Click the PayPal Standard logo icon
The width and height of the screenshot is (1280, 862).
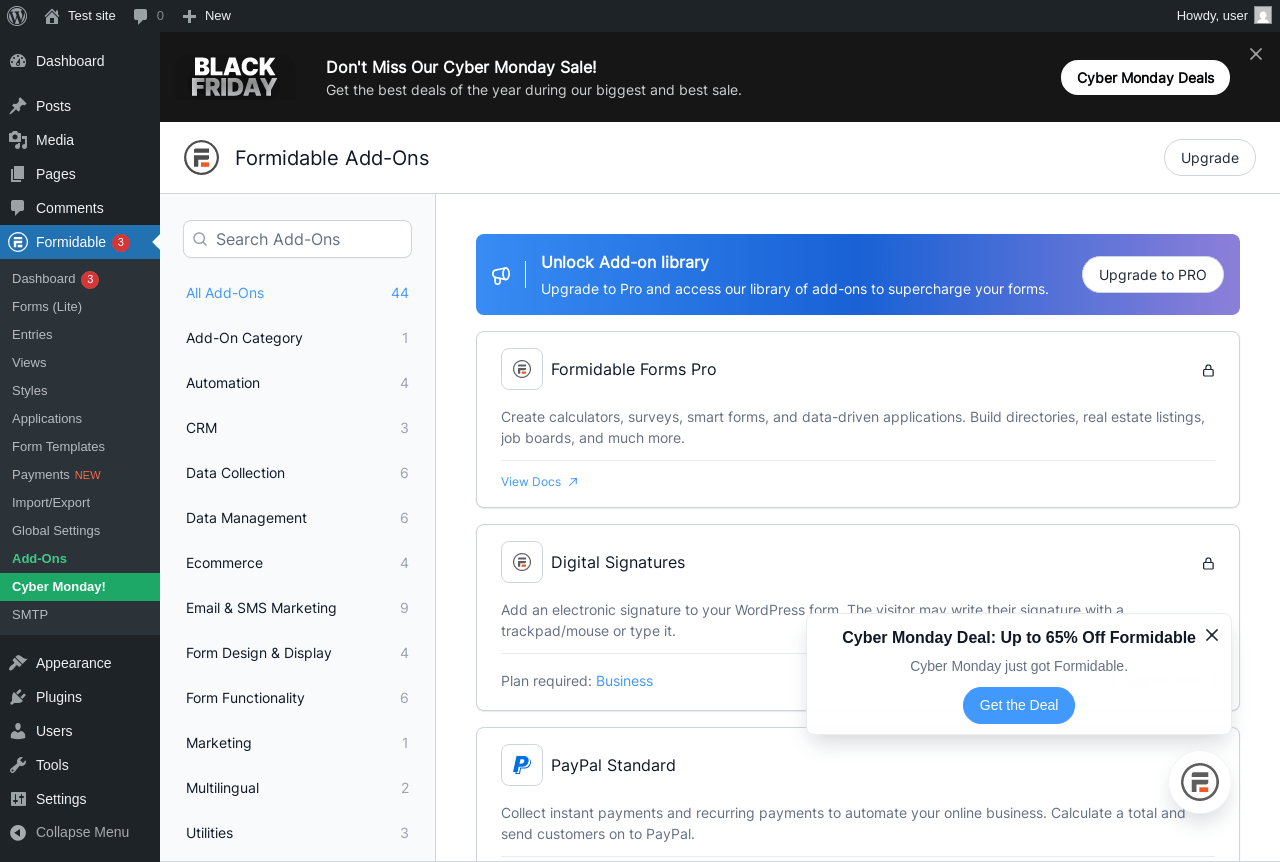click(522, 765)
